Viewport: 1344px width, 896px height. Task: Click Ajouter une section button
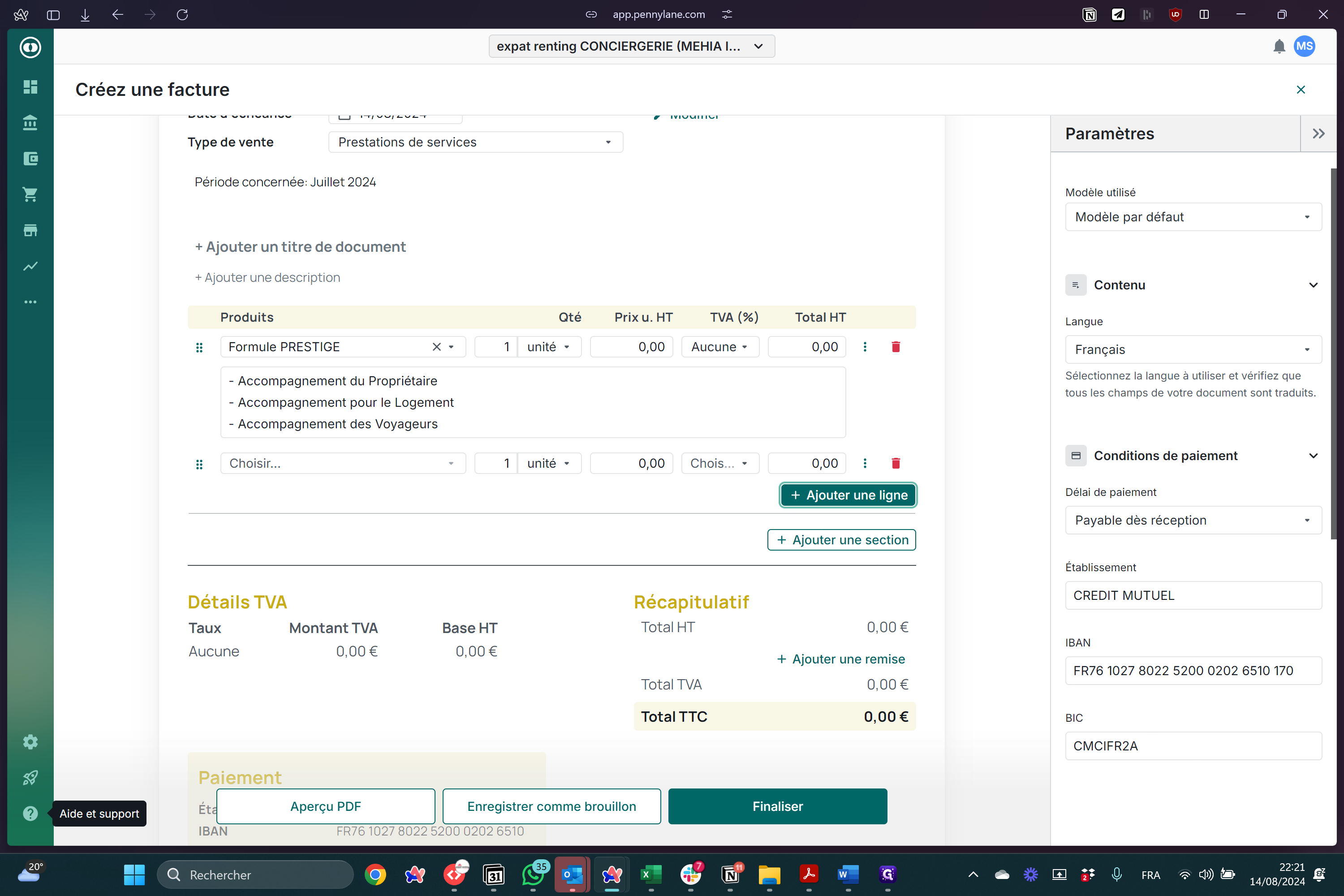[x=841, y=540]
